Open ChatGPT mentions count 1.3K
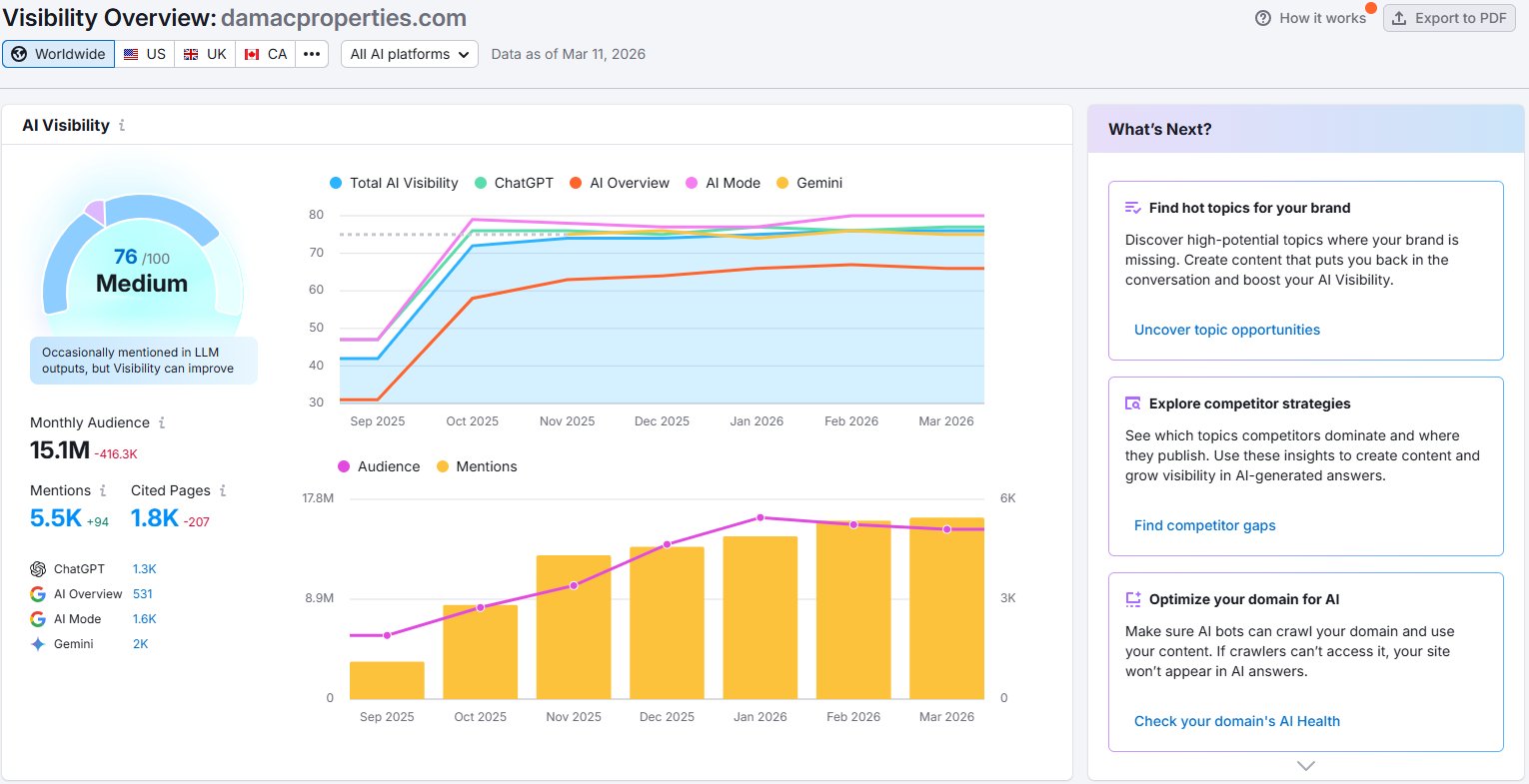The image size is (1529, 784). 145,569
